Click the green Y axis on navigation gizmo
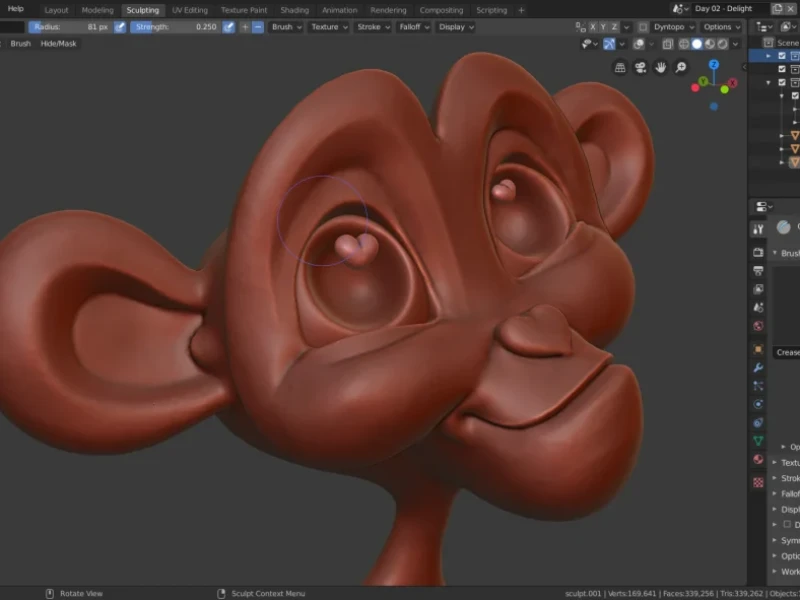This screenshot has width=800, height=600. [x=704, y=81]
